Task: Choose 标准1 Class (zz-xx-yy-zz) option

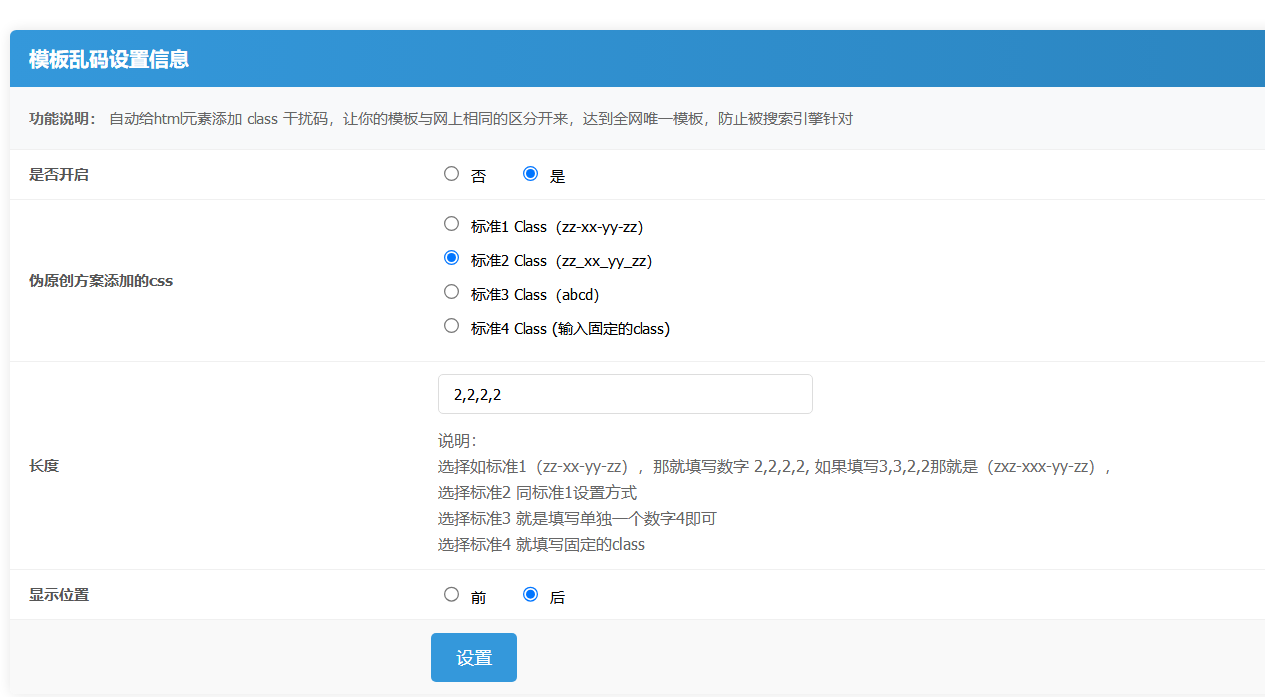Action: tap(451, 224)
